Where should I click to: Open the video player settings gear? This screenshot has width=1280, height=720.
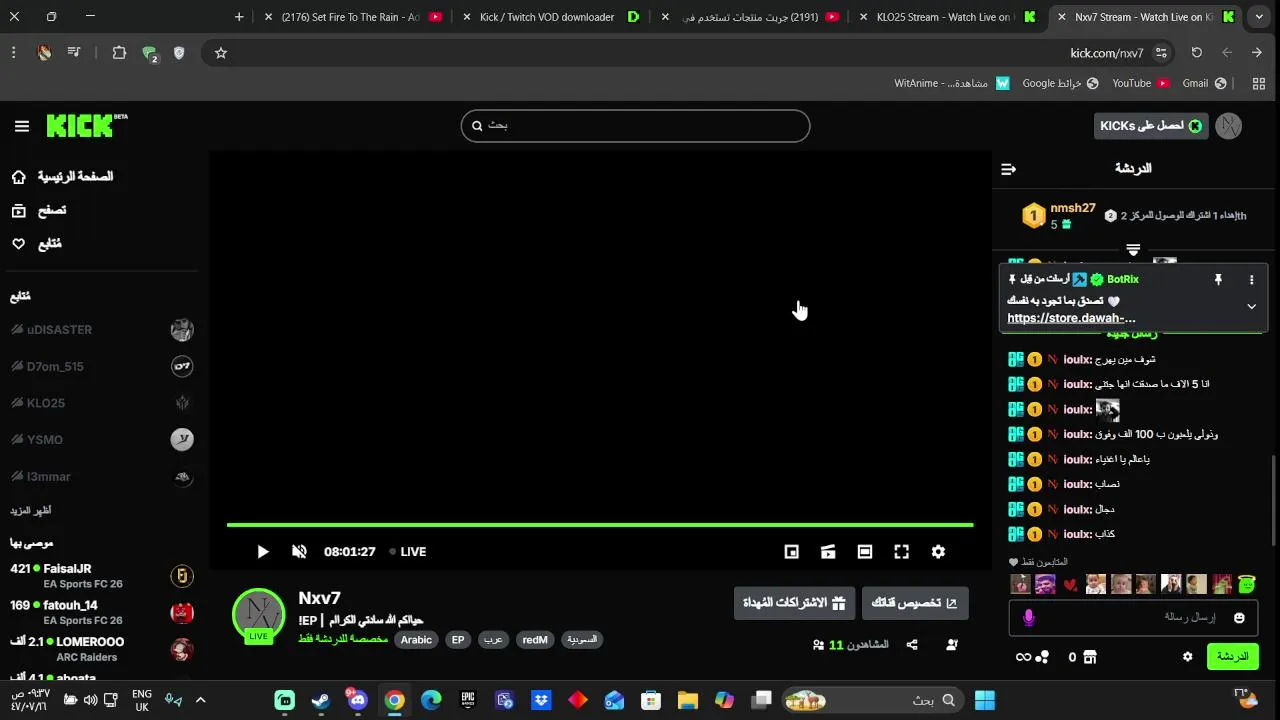[x=938, y=552]
